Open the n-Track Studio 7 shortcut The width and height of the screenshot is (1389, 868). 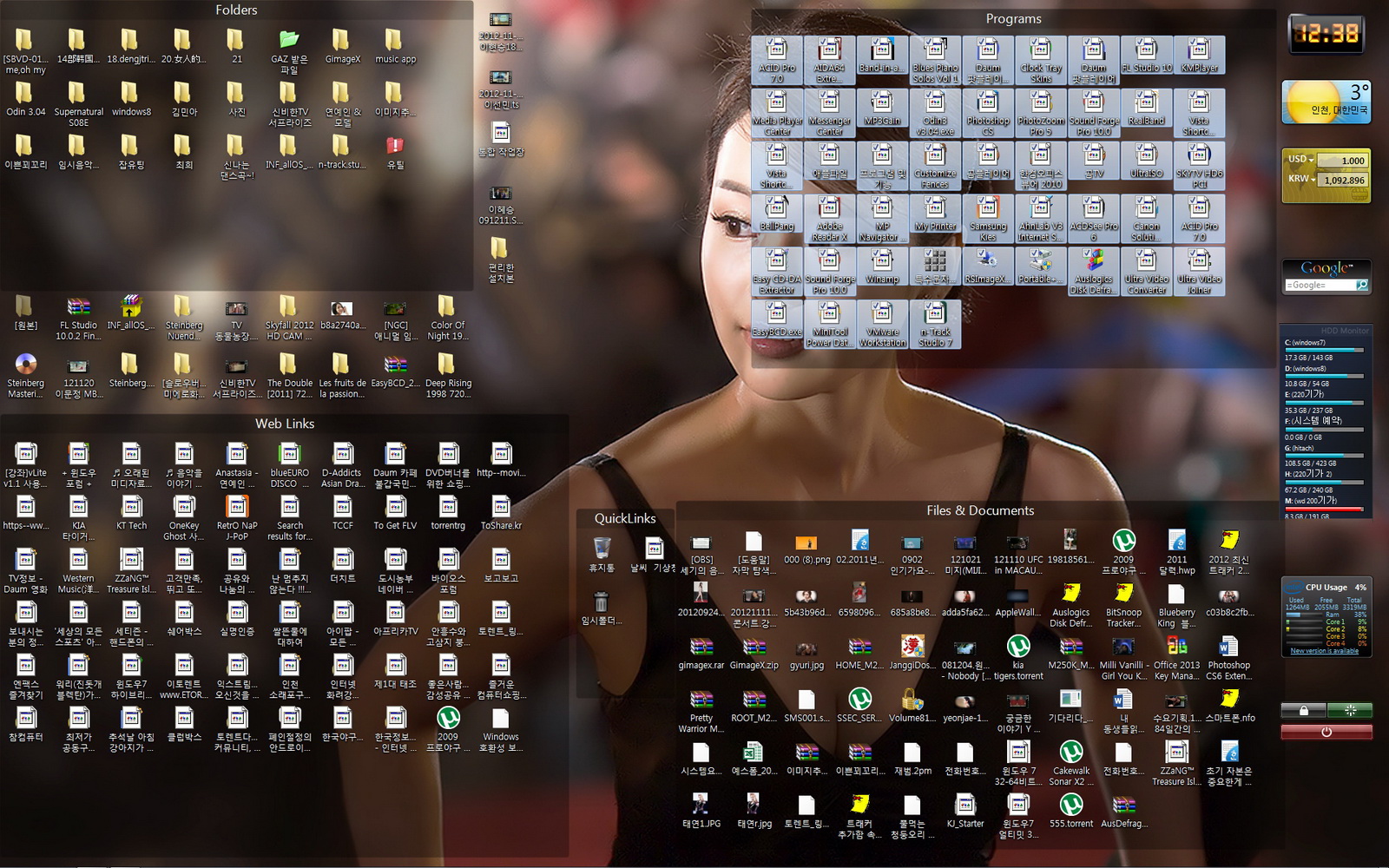935,324
